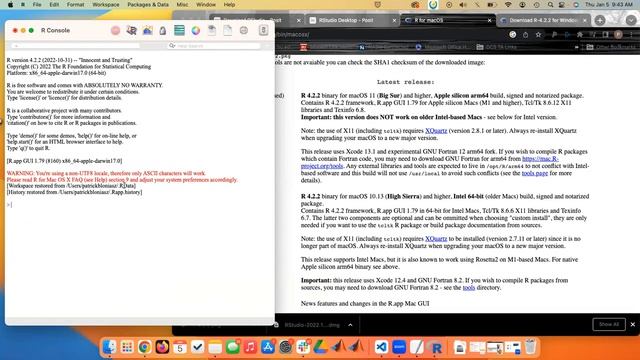
Task: Open App Store from the Dock
Action: [x=268, y=347]
